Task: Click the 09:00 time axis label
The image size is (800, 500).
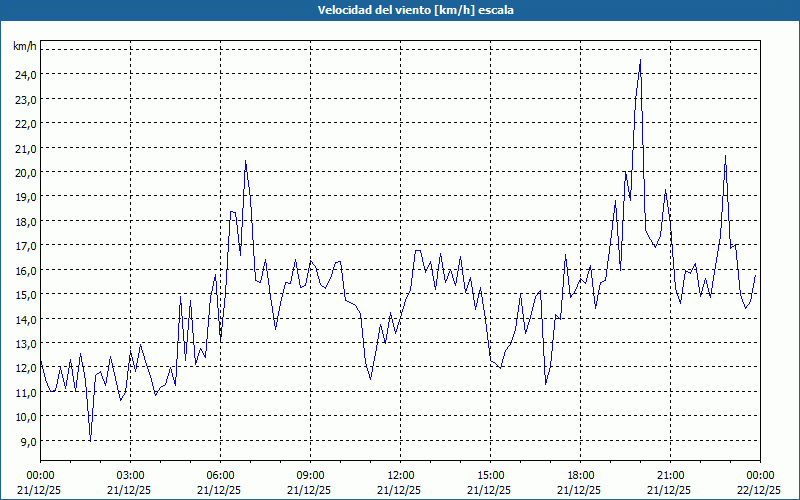Action: [310, 475]
